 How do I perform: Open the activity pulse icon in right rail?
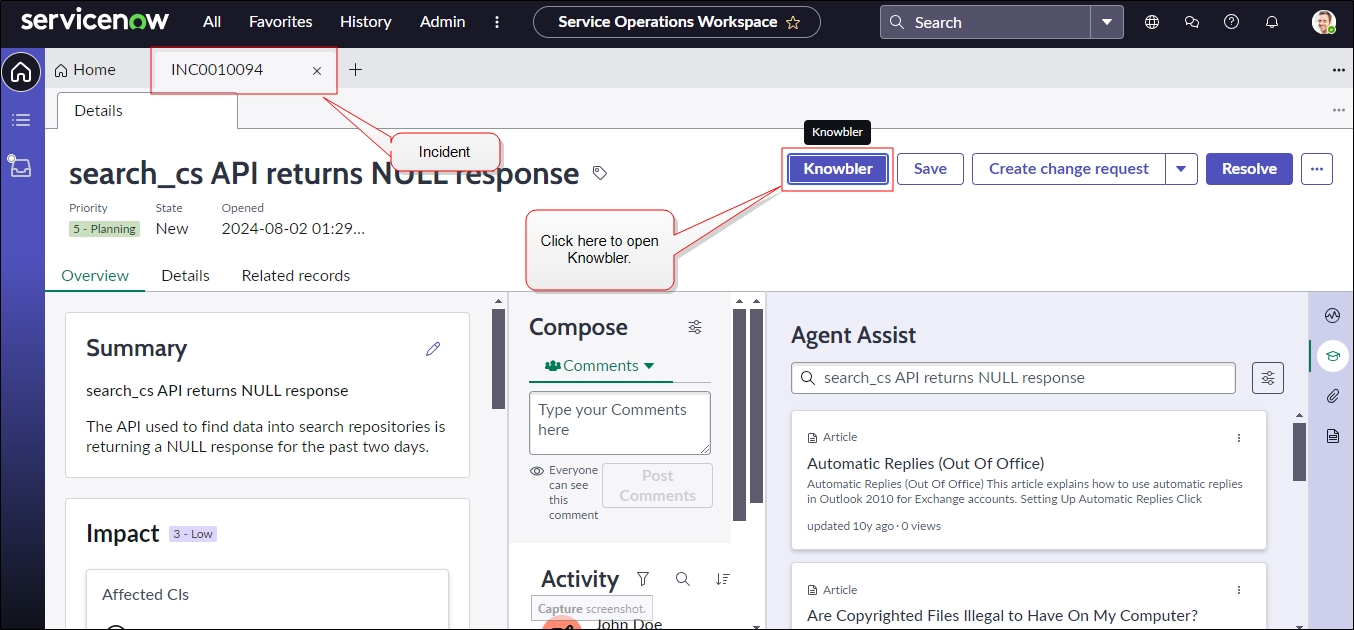tap(1332, 316)
